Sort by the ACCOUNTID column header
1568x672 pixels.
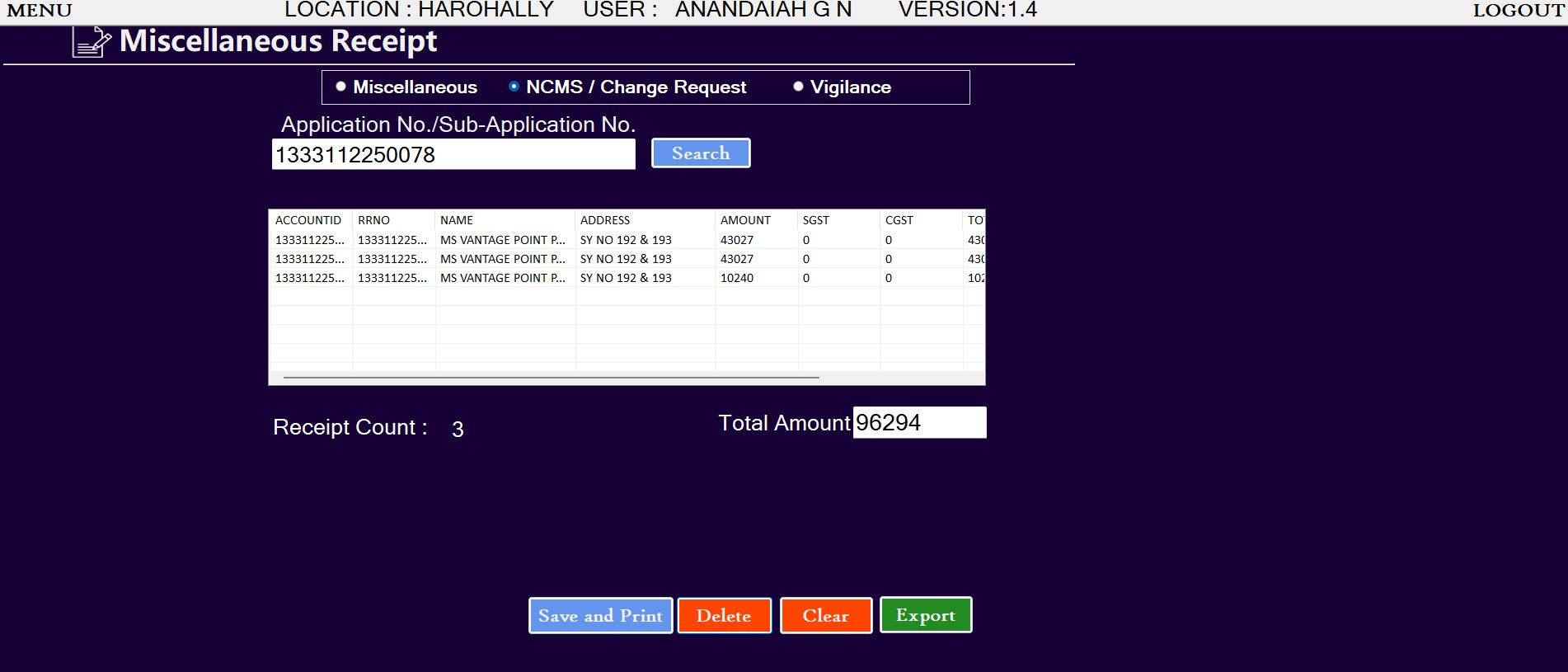tap(308, 220)
